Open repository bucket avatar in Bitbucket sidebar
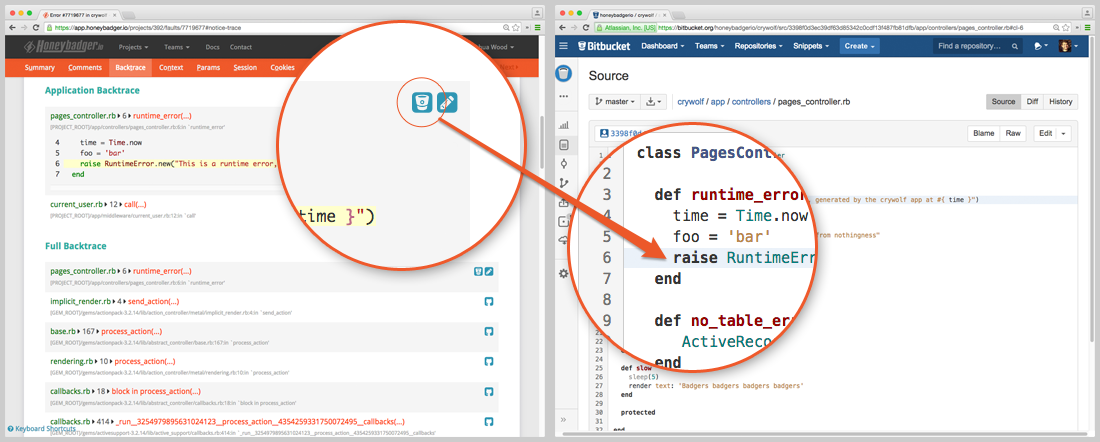The height and width of the screenshot is (442, 1100). (x=564, y=73)
